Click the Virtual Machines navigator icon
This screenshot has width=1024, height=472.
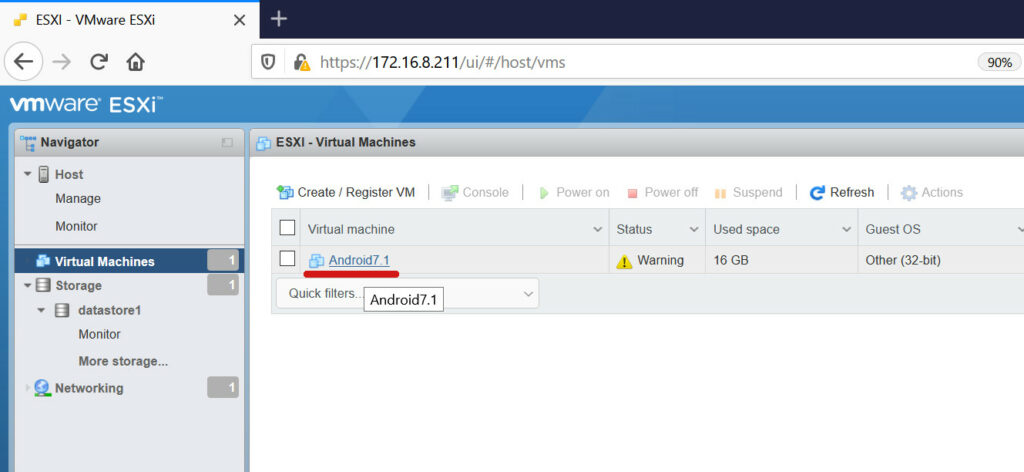43,261
